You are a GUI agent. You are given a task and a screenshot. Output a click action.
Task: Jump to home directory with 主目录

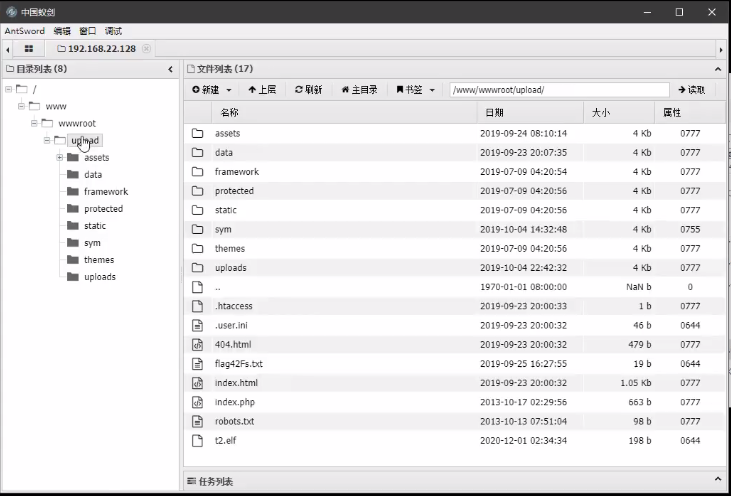click(359, 89)
